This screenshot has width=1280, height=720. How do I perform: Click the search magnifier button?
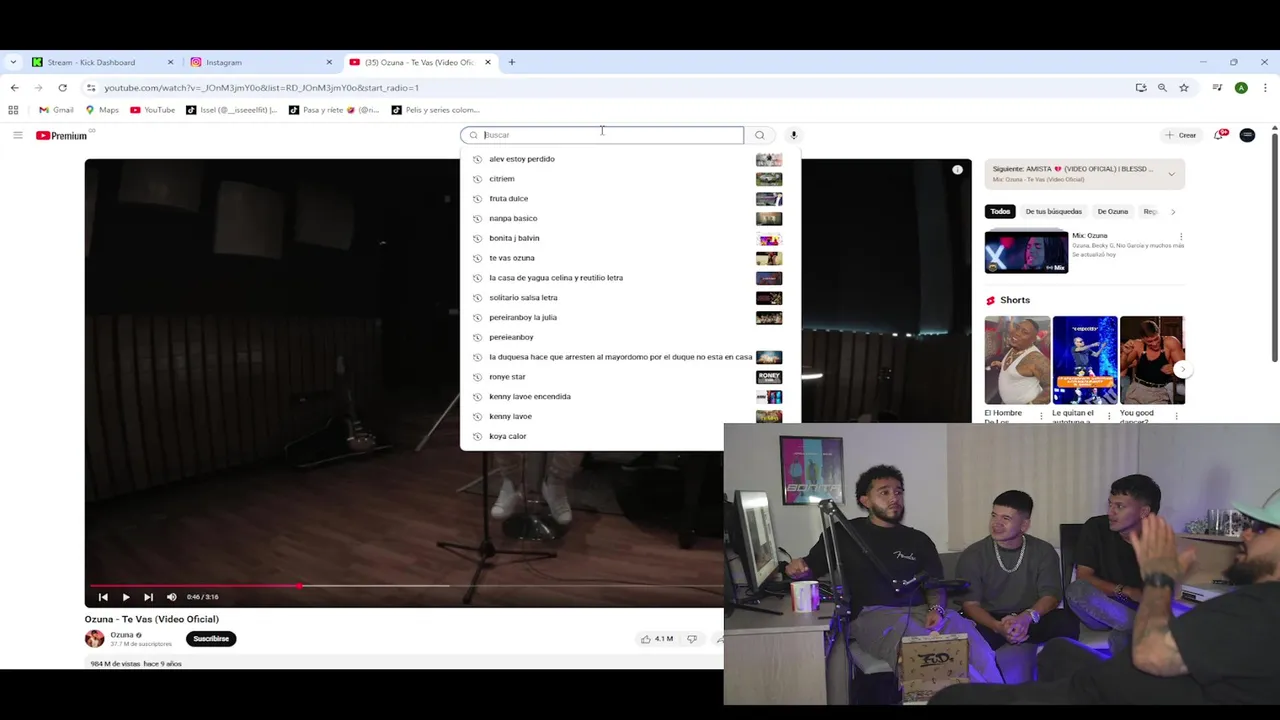tap(760, 135)
